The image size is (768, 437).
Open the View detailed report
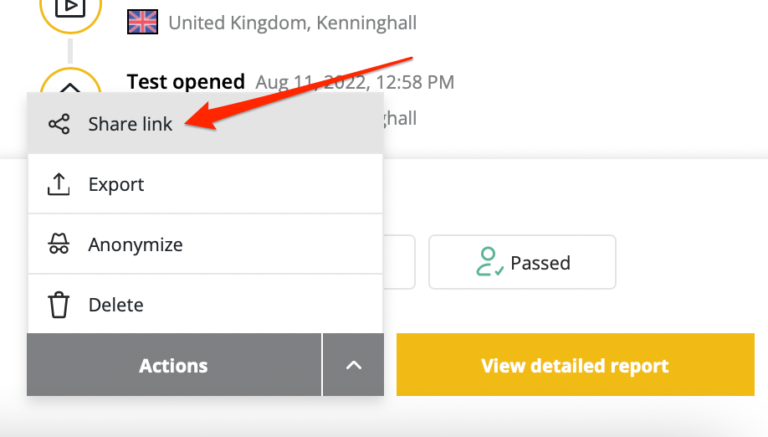click(x=575, y=365)
